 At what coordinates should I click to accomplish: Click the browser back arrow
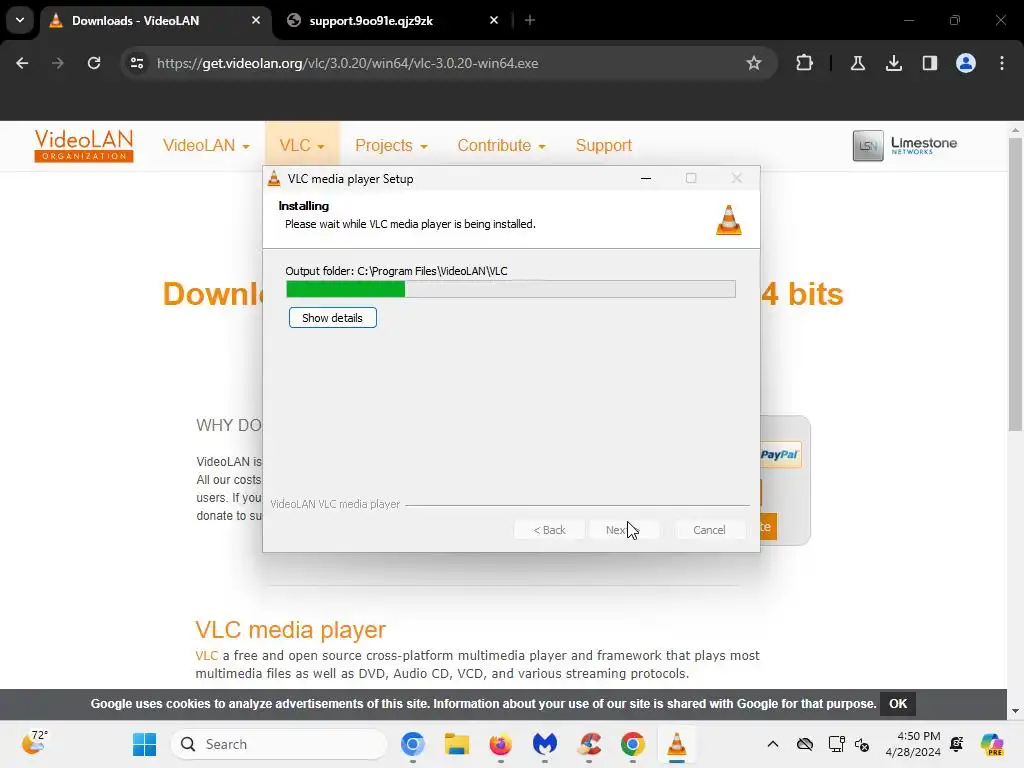click(x=22, y=63)
